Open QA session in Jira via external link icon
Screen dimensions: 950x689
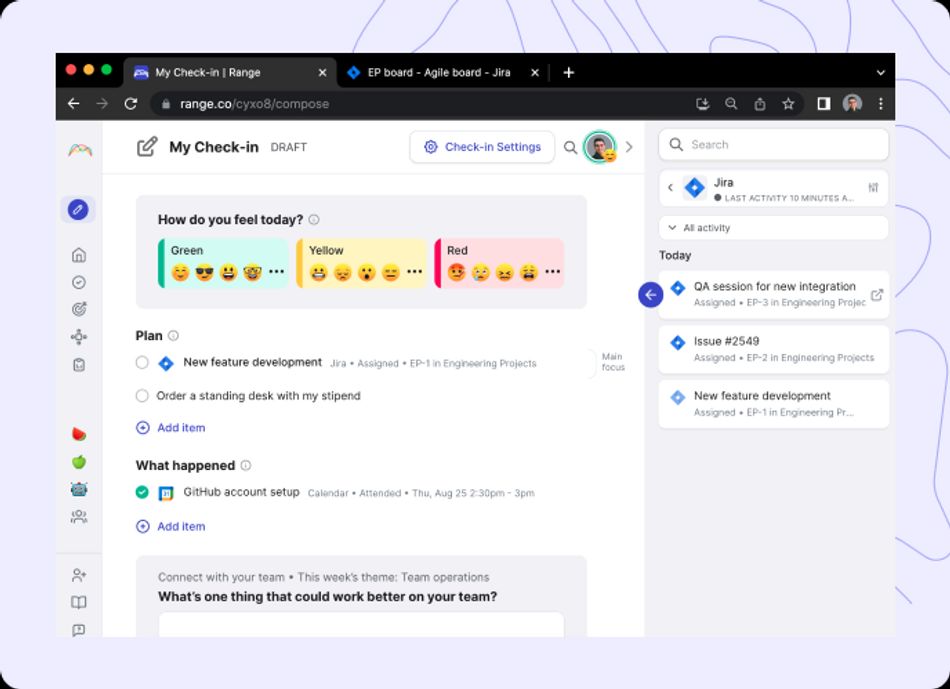pyautogui.click(x=877, y=295)
